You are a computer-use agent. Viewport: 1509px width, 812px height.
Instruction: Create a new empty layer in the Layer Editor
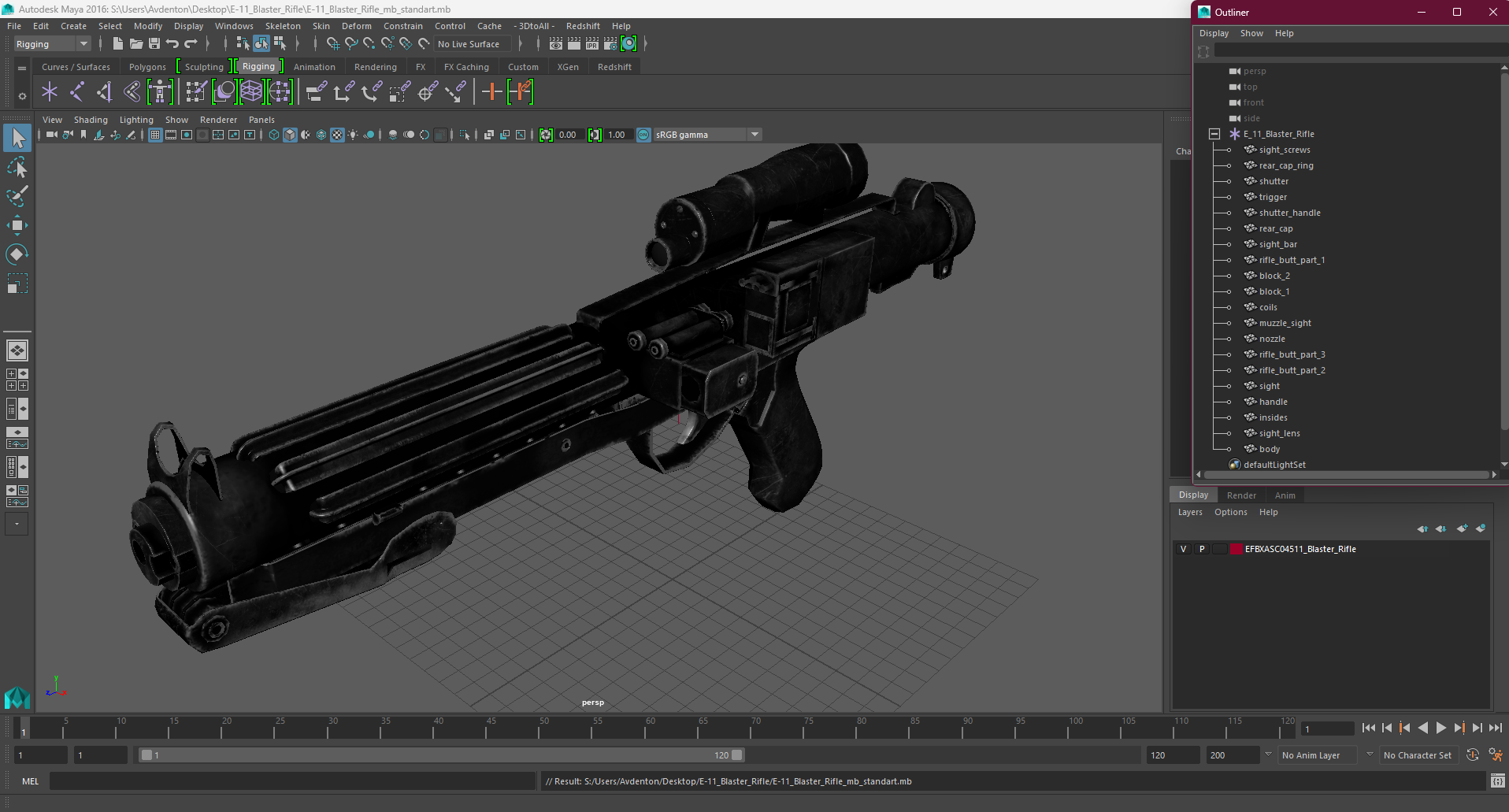(1462, 528)
